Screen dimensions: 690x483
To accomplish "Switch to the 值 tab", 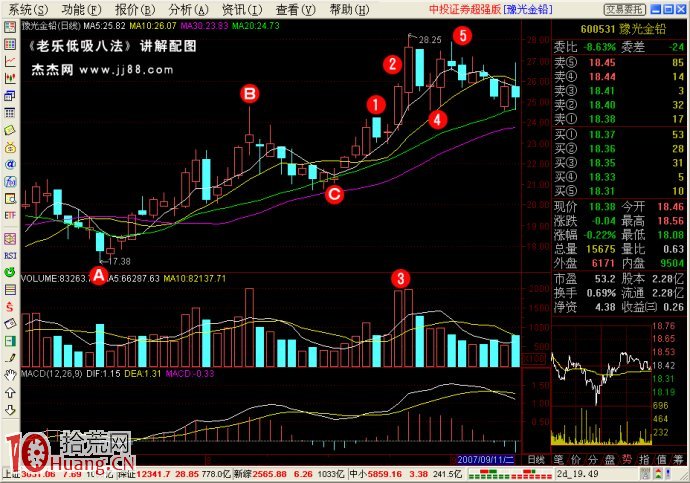I will point(661,460).
